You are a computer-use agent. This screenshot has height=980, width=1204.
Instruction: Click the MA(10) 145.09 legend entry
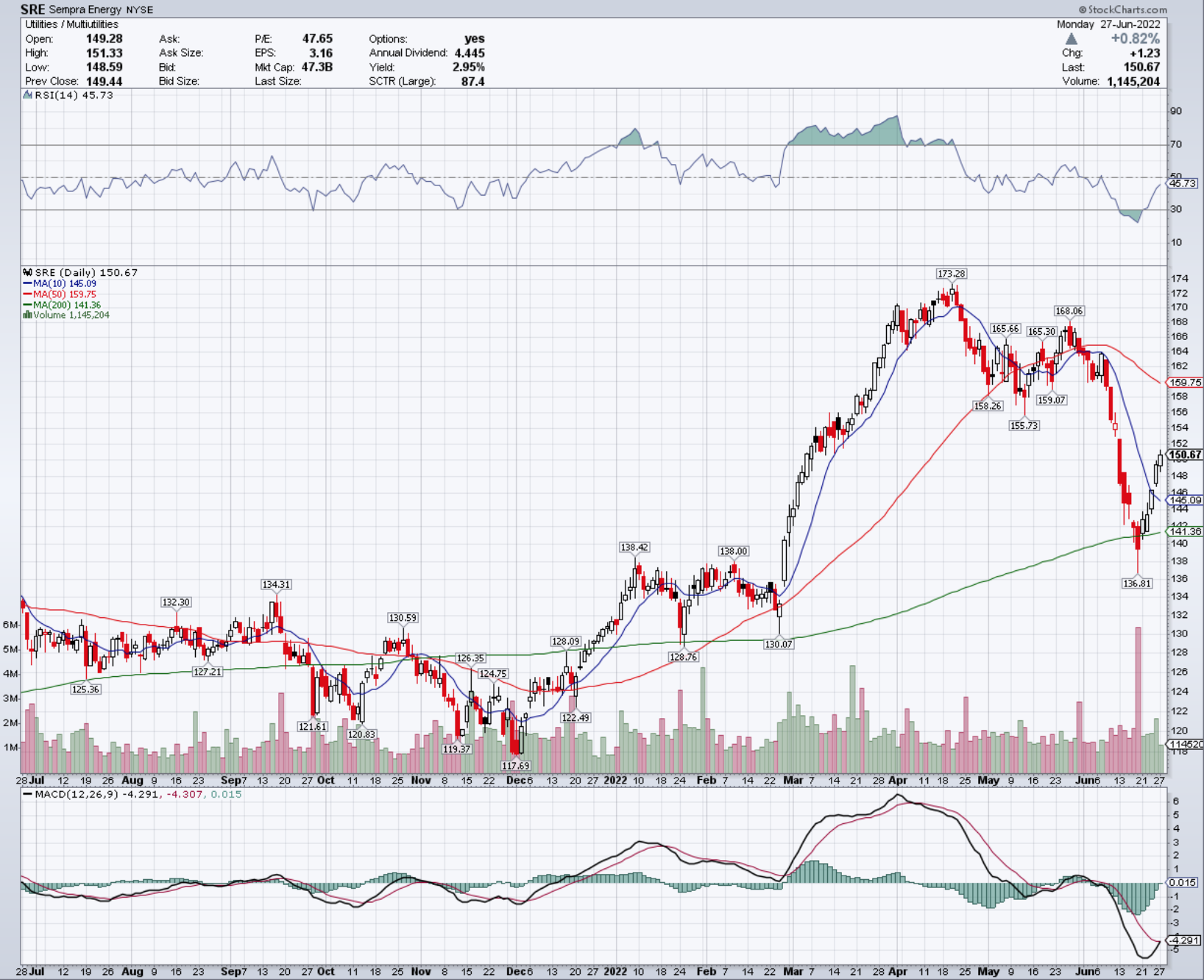[x=60, y=283]
